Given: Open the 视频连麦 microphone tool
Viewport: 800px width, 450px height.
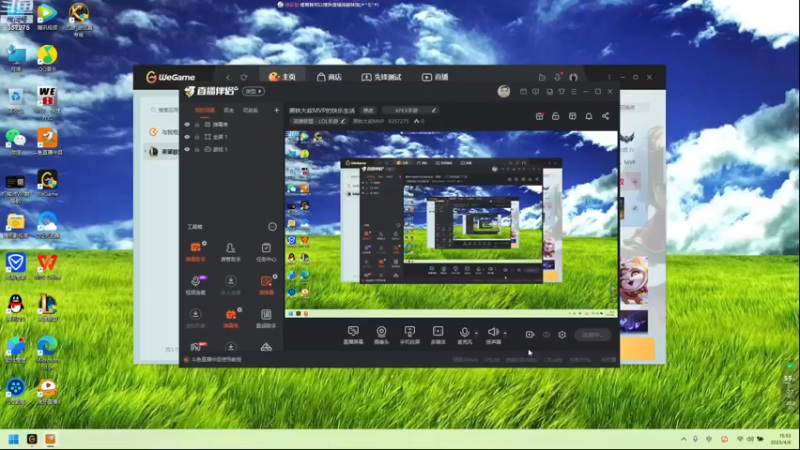Looking at the screenshot, I should coord(195,285).
